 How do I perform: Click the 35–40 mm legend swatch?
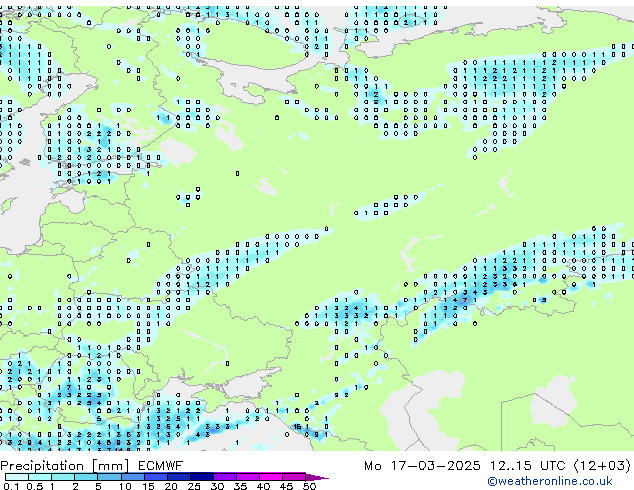coord(248,477)
